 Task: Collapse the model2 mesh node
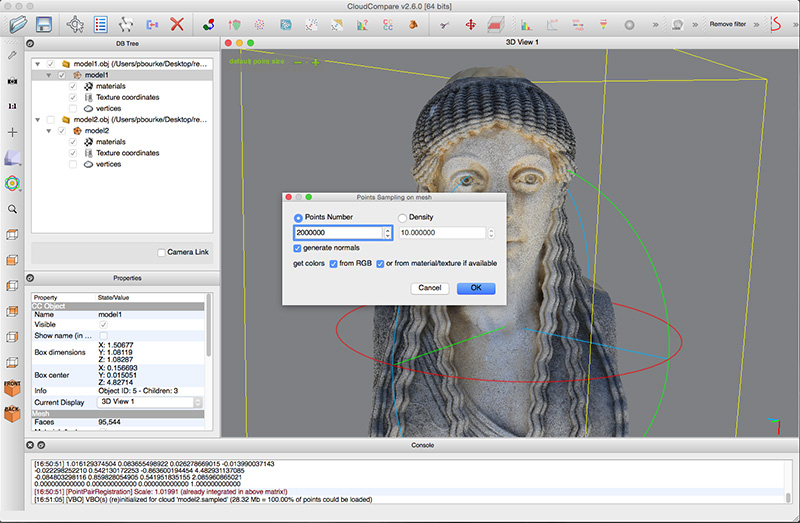point(48,131)
